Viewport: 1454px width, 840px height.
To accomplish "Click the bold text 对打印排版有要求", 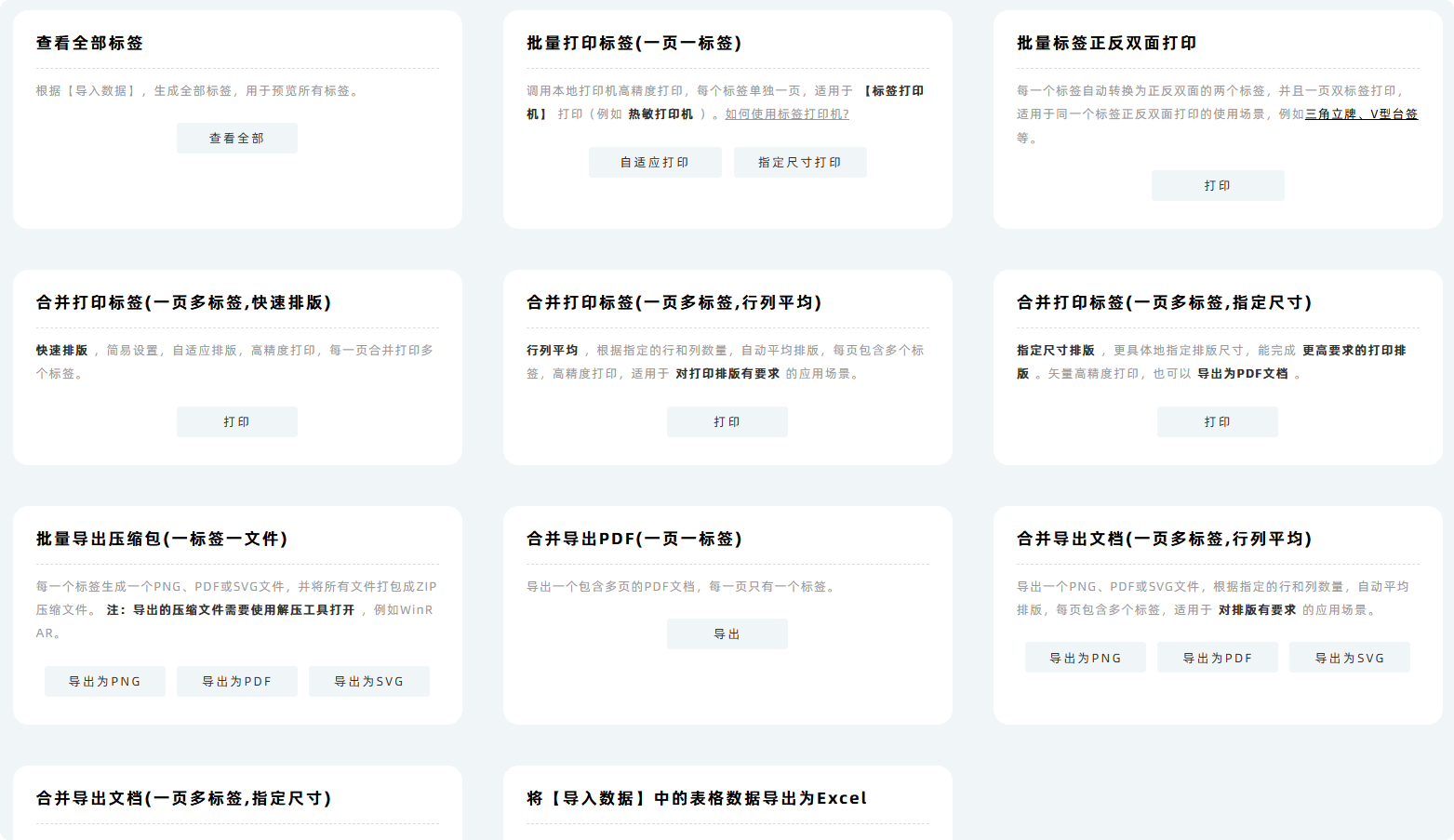I will pos(727,373).
